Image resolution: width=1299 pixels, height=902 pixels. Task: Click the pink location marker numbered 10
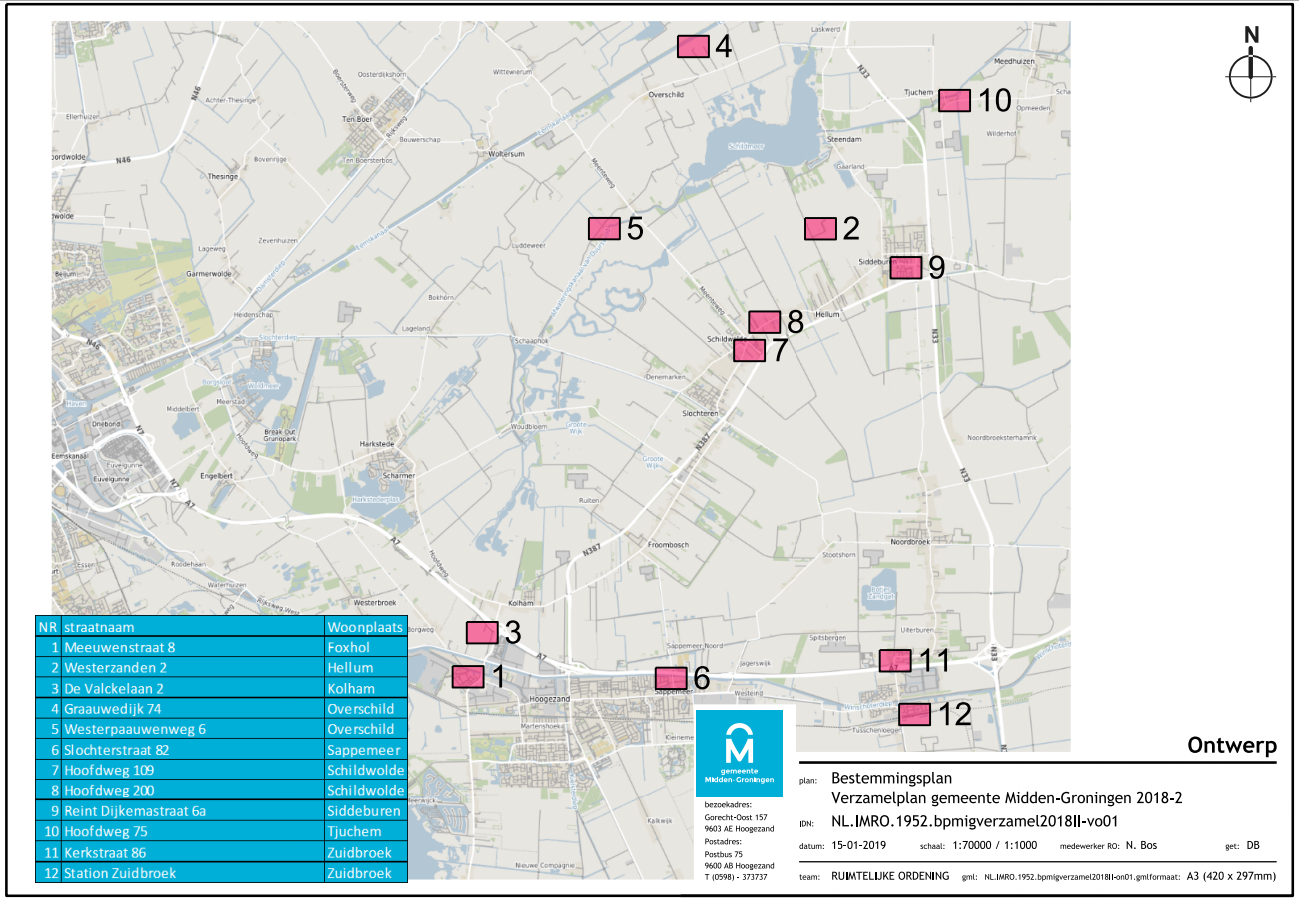point(955,100)
